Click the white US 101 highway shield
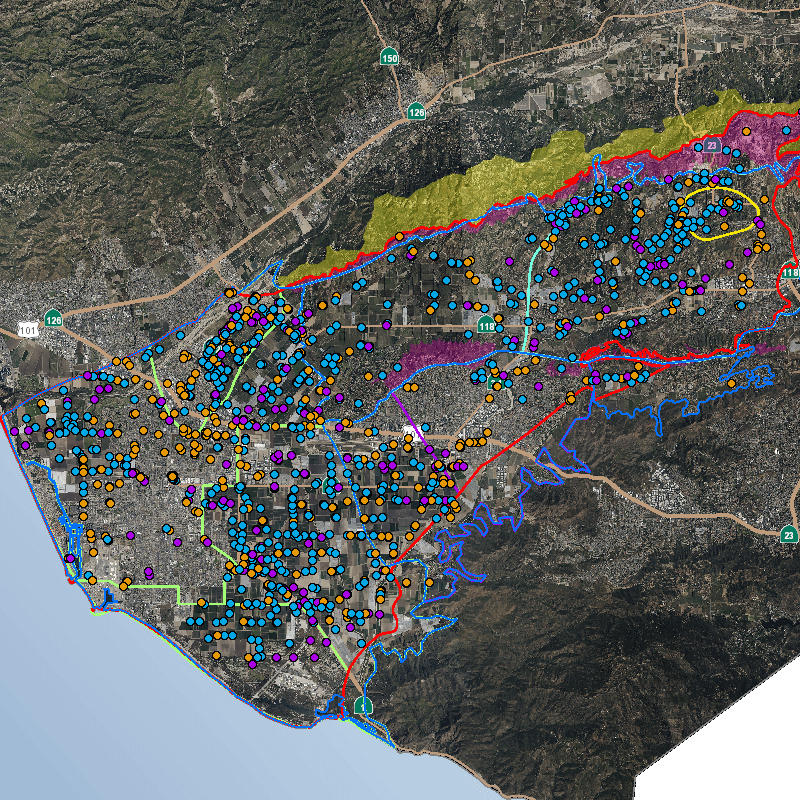The image size is (800, 800). [x=28, y=329]
